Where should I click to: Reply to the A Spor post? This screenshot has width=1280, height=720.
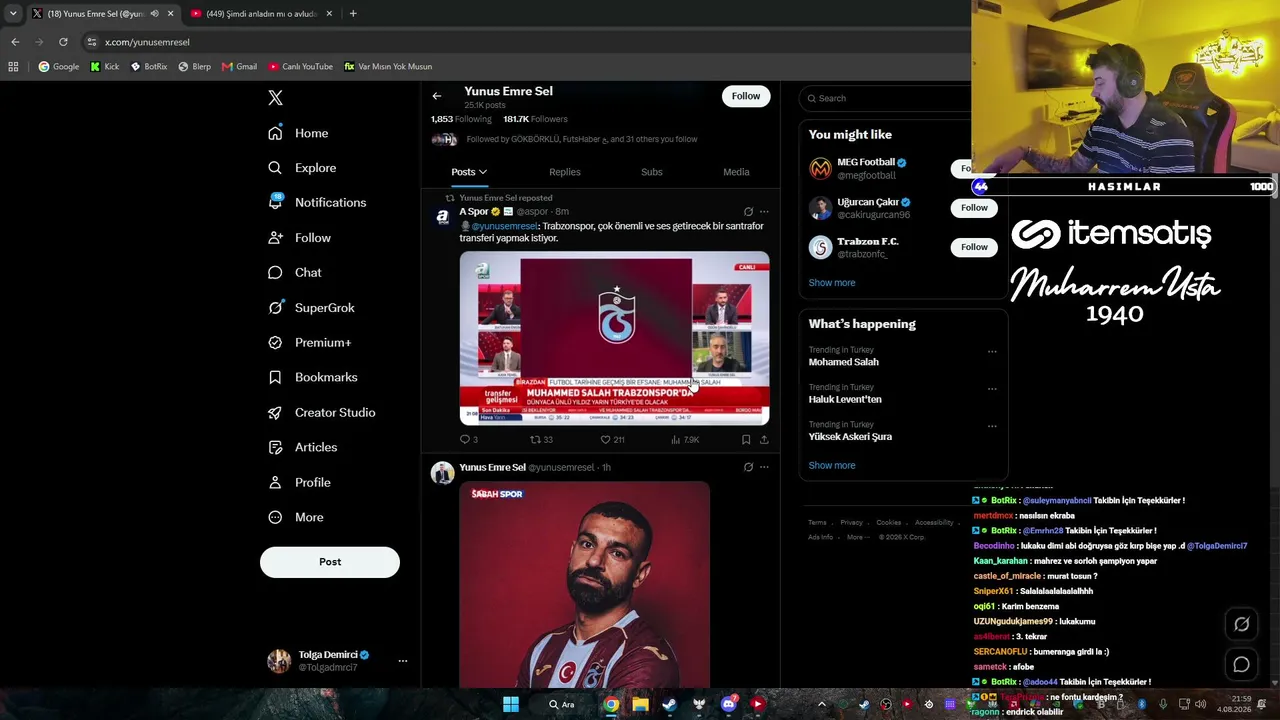(x=468, y=439)
